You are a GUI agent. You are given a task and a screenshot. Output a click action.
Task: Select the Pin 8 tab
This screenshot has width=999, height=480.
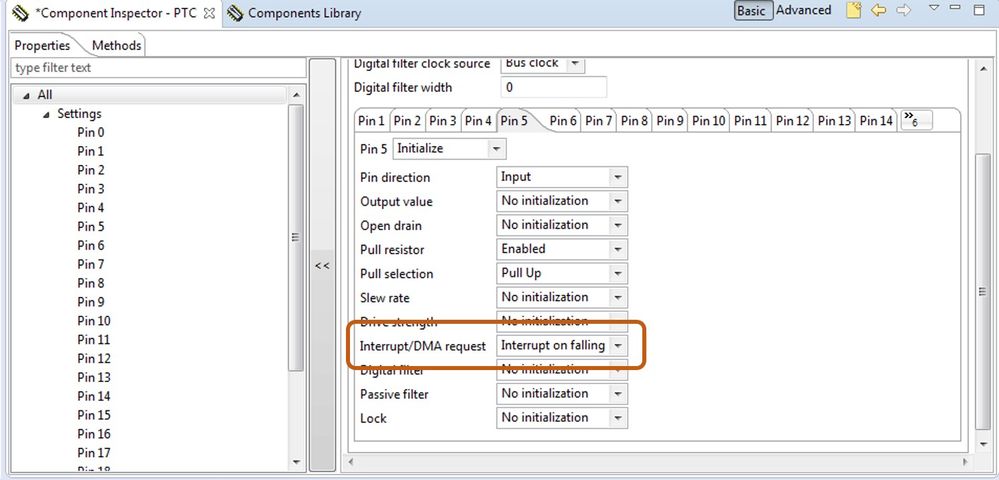tap(634, 120)
